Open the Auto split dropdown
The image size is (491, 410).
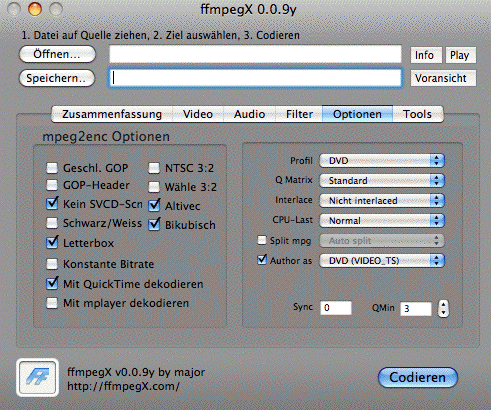382,241
